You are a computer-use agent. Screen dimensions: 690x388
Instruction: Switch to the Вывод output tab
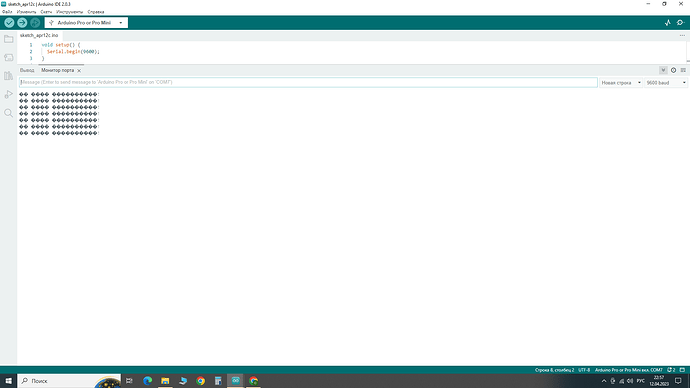click(x=27, y=70)
